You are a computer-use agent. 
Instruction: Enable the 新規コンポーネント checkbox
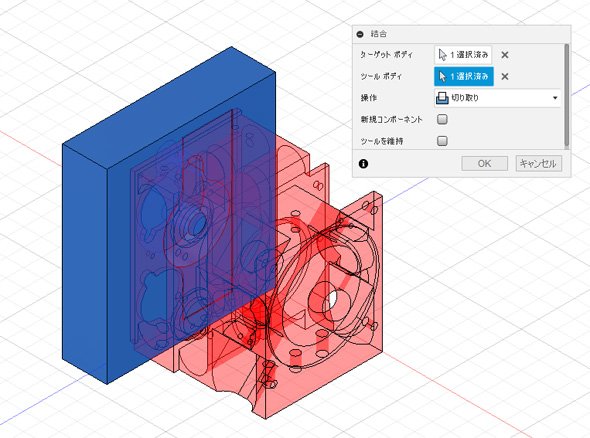pos(442,119)
